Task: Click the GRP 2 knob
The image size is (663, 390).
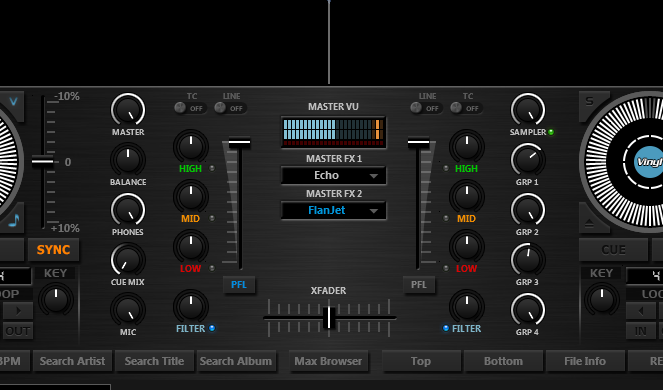Action: pyautogui.click(x=528, y=210)
